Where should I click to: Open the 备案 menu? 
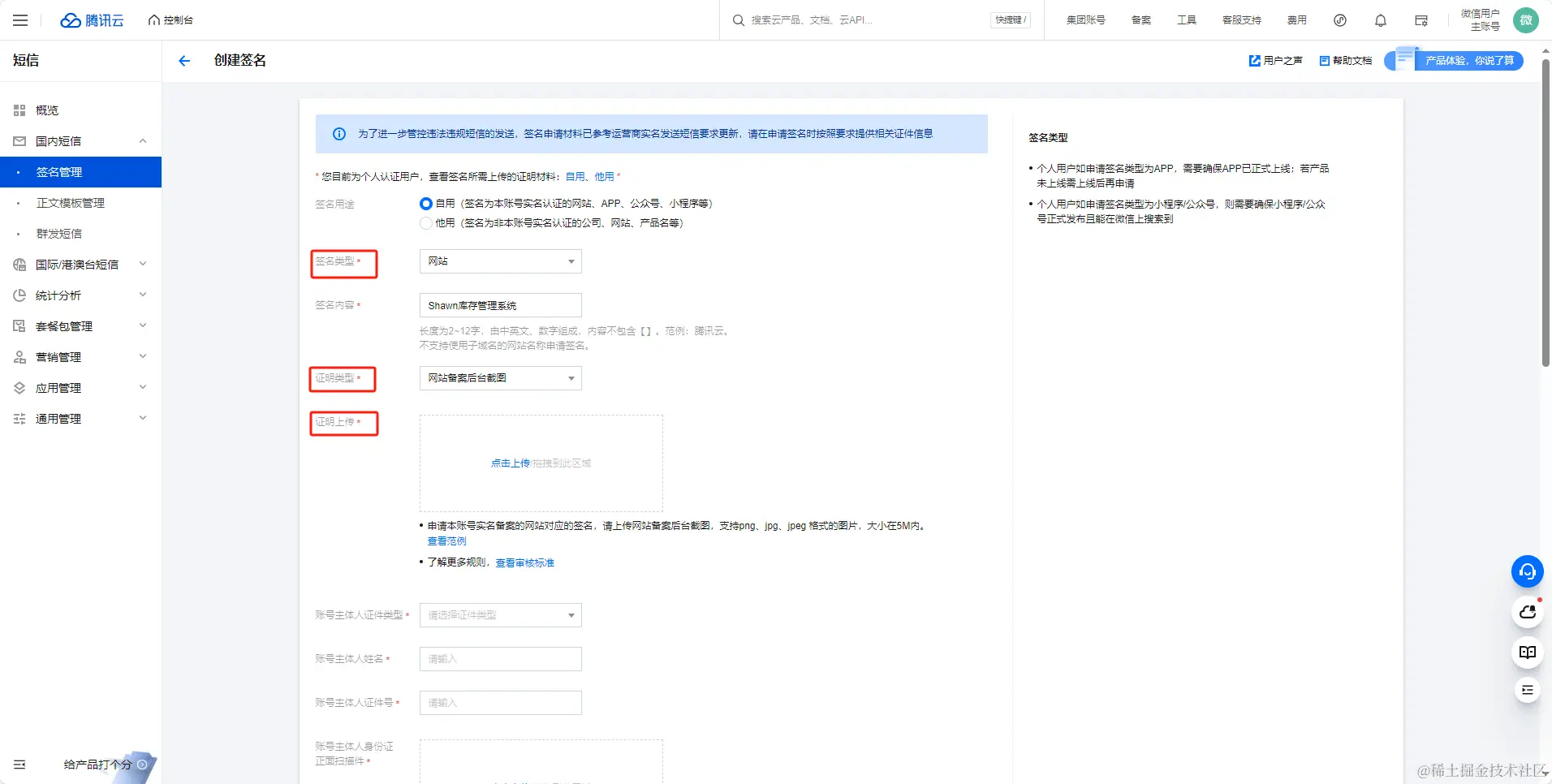point(1141,20)
